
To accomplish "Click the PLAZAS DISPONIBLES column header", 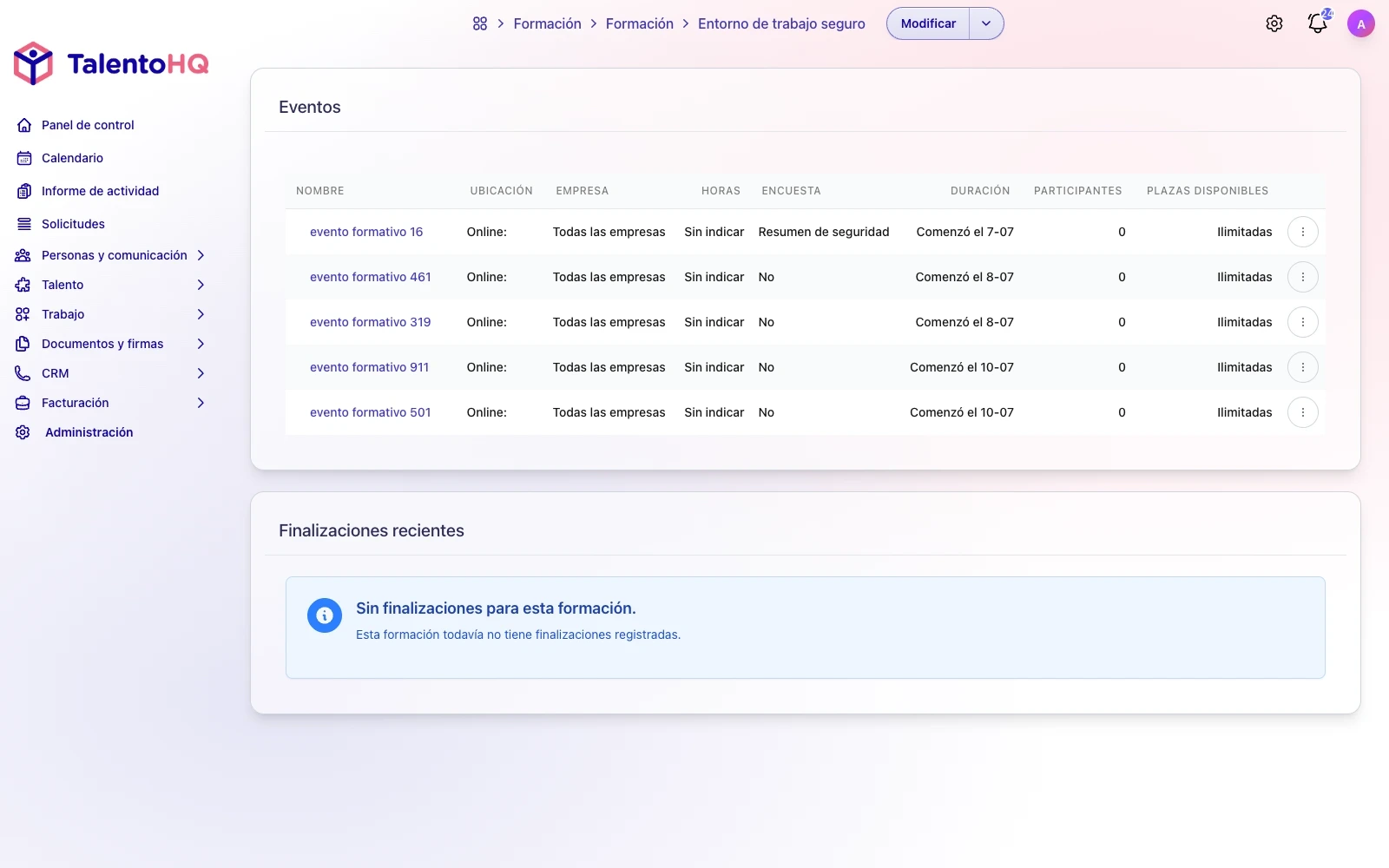I will pyautogui.click(x=1208, y=191).
